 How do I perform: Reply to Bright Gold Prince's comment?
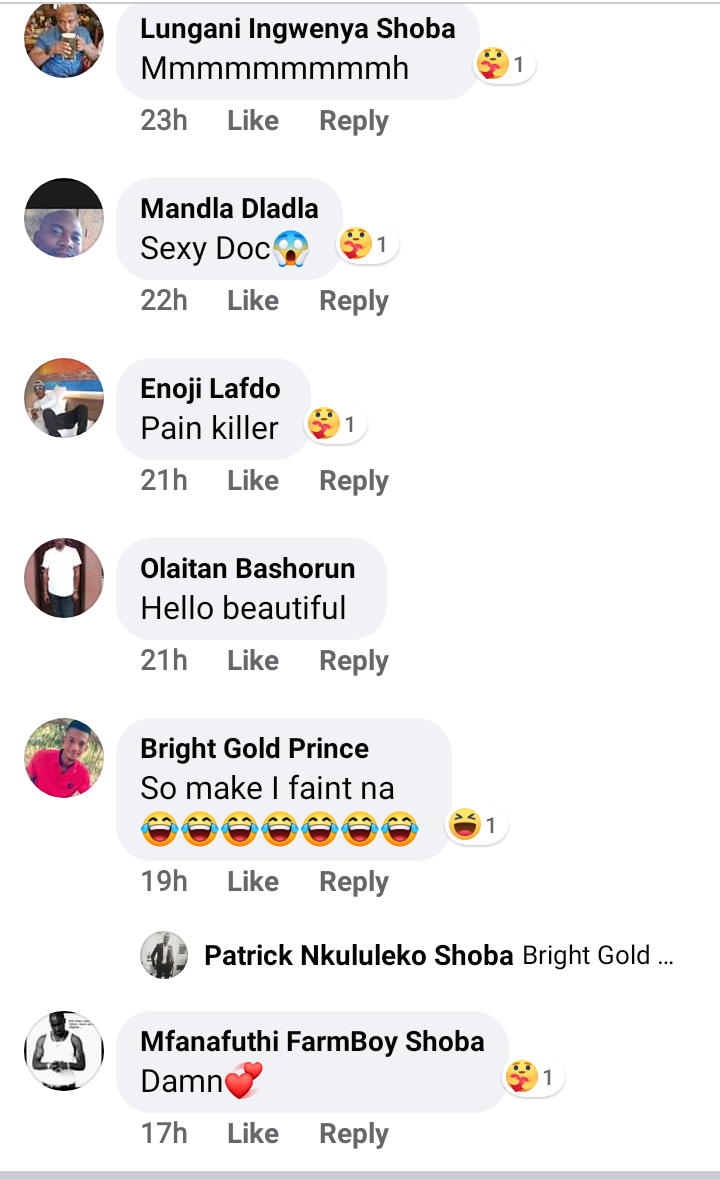tap(354, 882)
